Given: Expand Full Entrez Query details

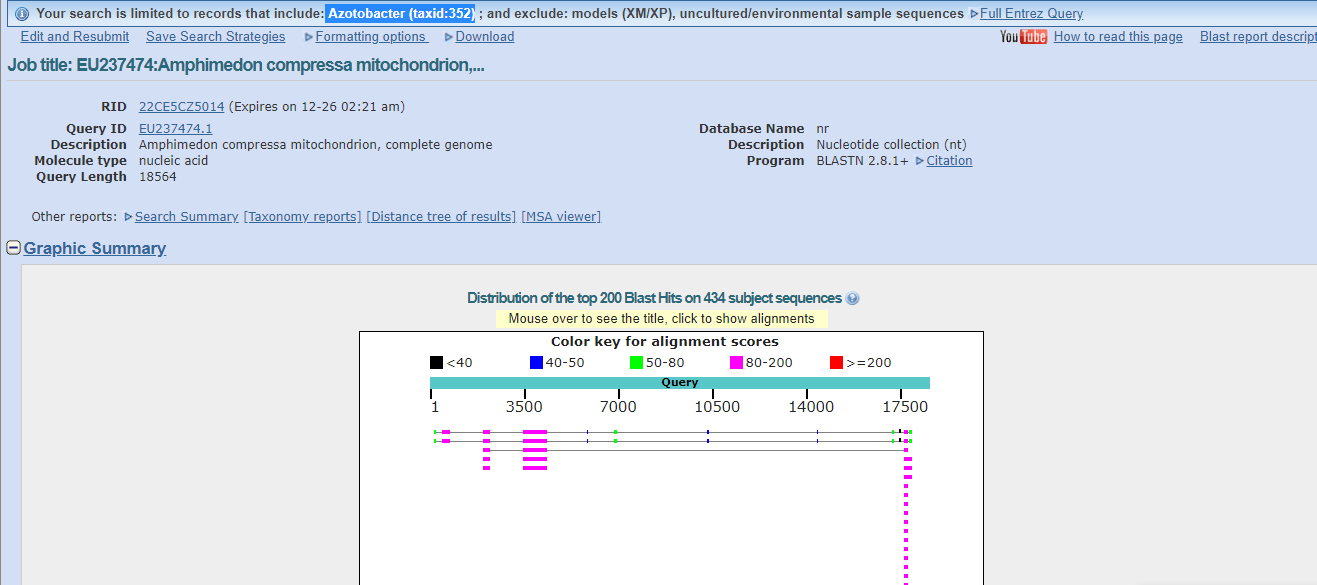Looking at the screenshot, I should 1030,14.
